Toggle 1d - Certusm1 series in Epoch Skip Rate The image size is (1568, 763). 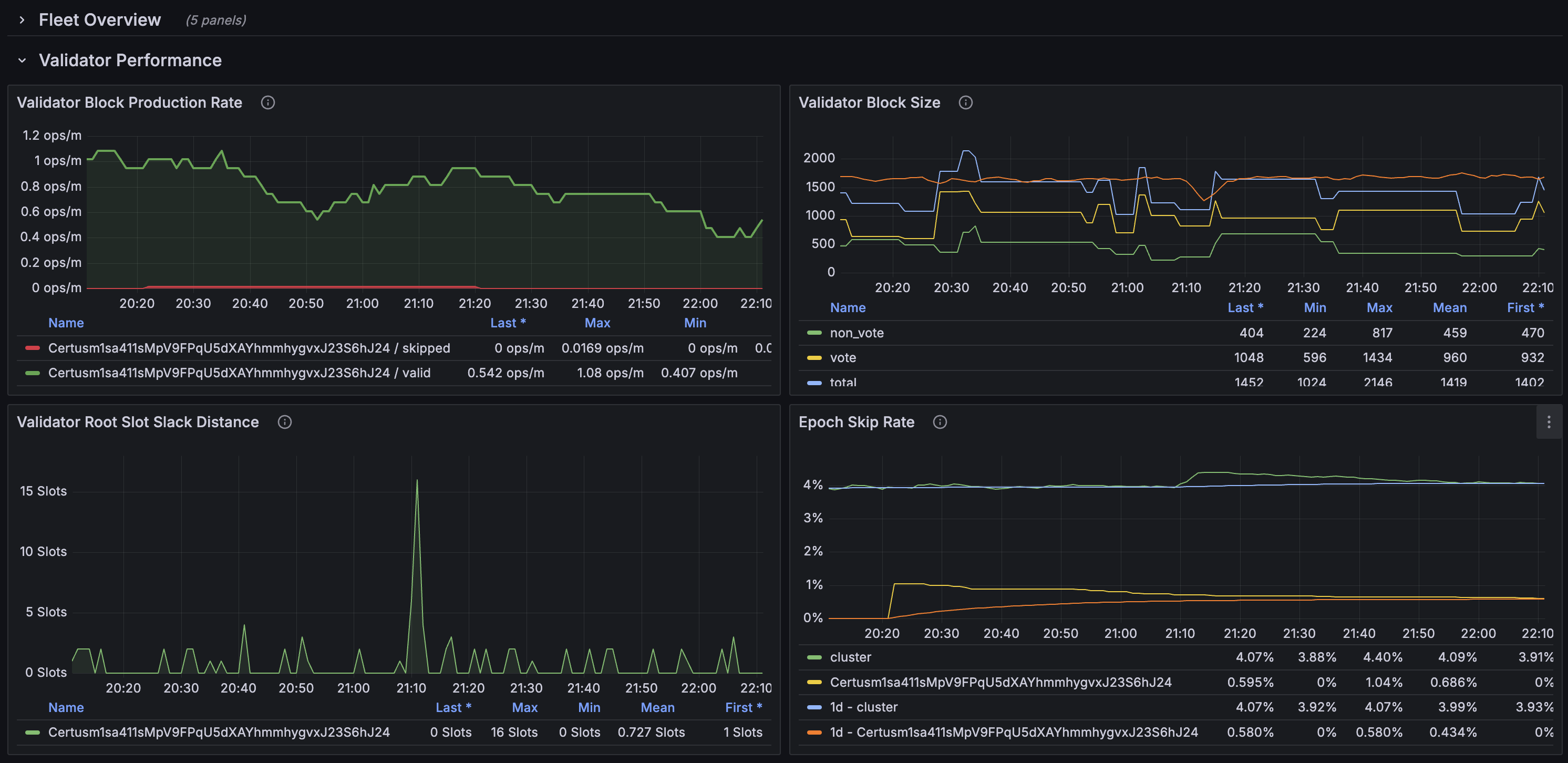[1014, 733]
